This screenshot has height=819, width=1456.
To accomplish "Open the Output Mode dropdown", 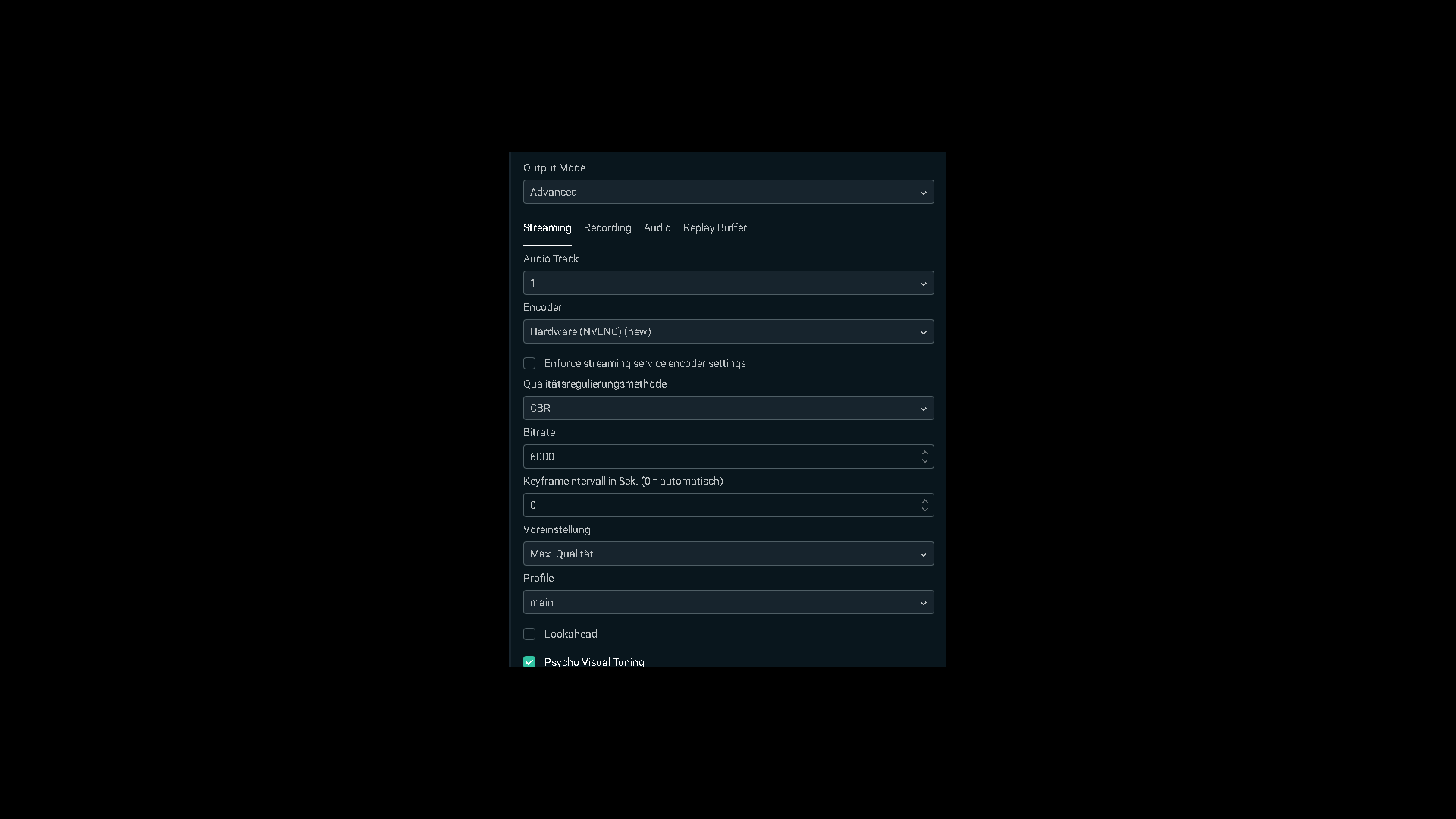I will [728, 192].
